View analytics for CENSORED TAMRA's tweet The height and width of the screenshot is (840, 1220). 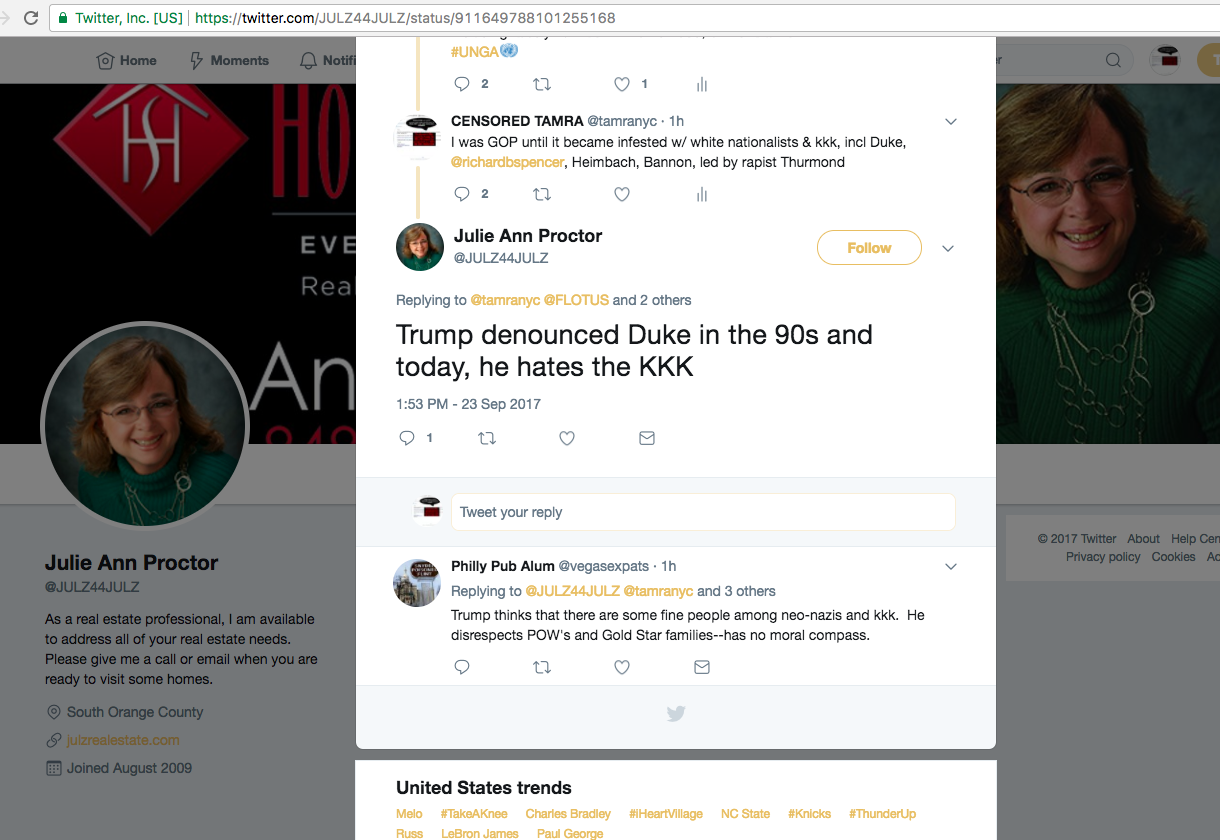coord(702,194)
